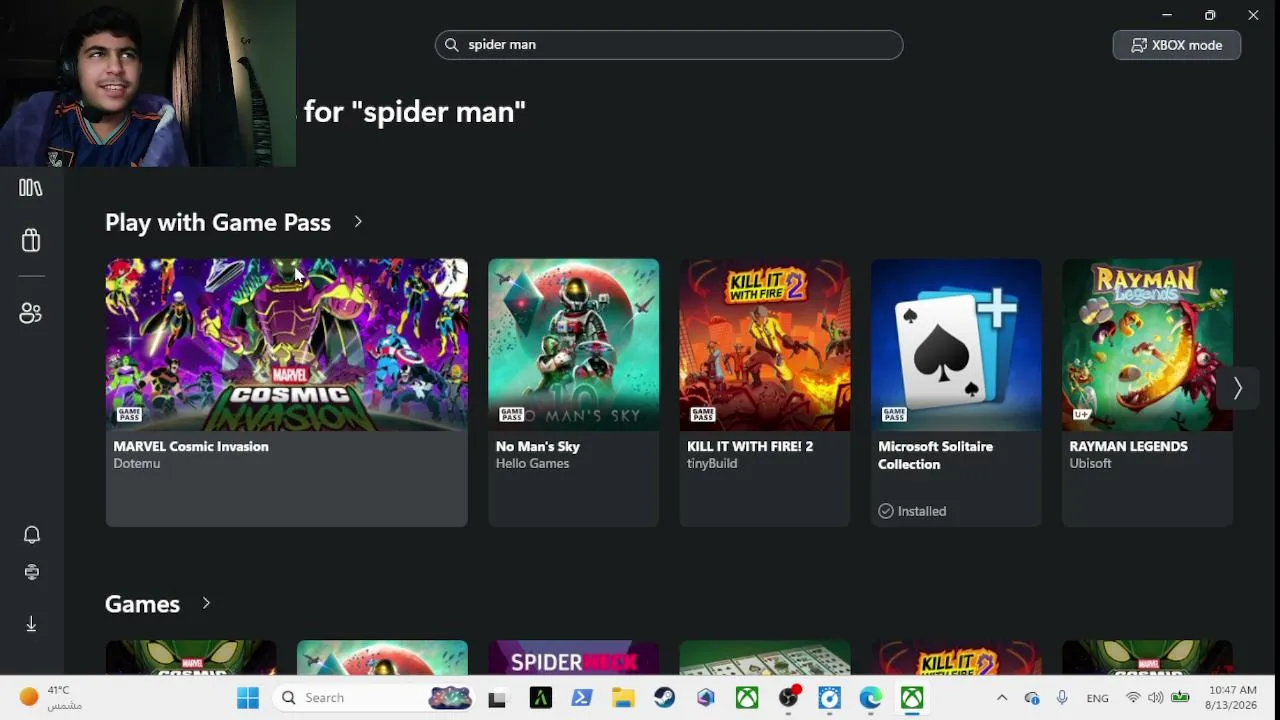This screenshot has height=720, width=1280.
Task: Click the Hello Games publisher name
Action: pos(533,464)
